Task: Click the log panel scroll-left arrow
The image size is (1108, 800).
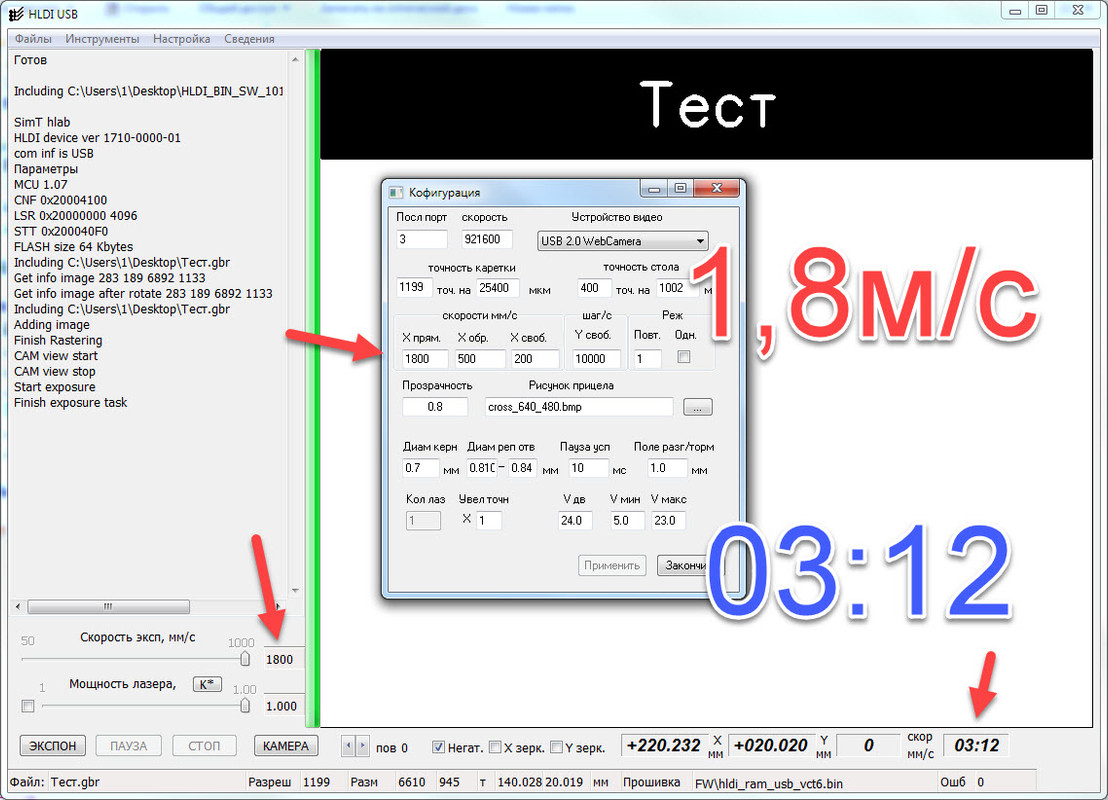Action: click(19, 606)
